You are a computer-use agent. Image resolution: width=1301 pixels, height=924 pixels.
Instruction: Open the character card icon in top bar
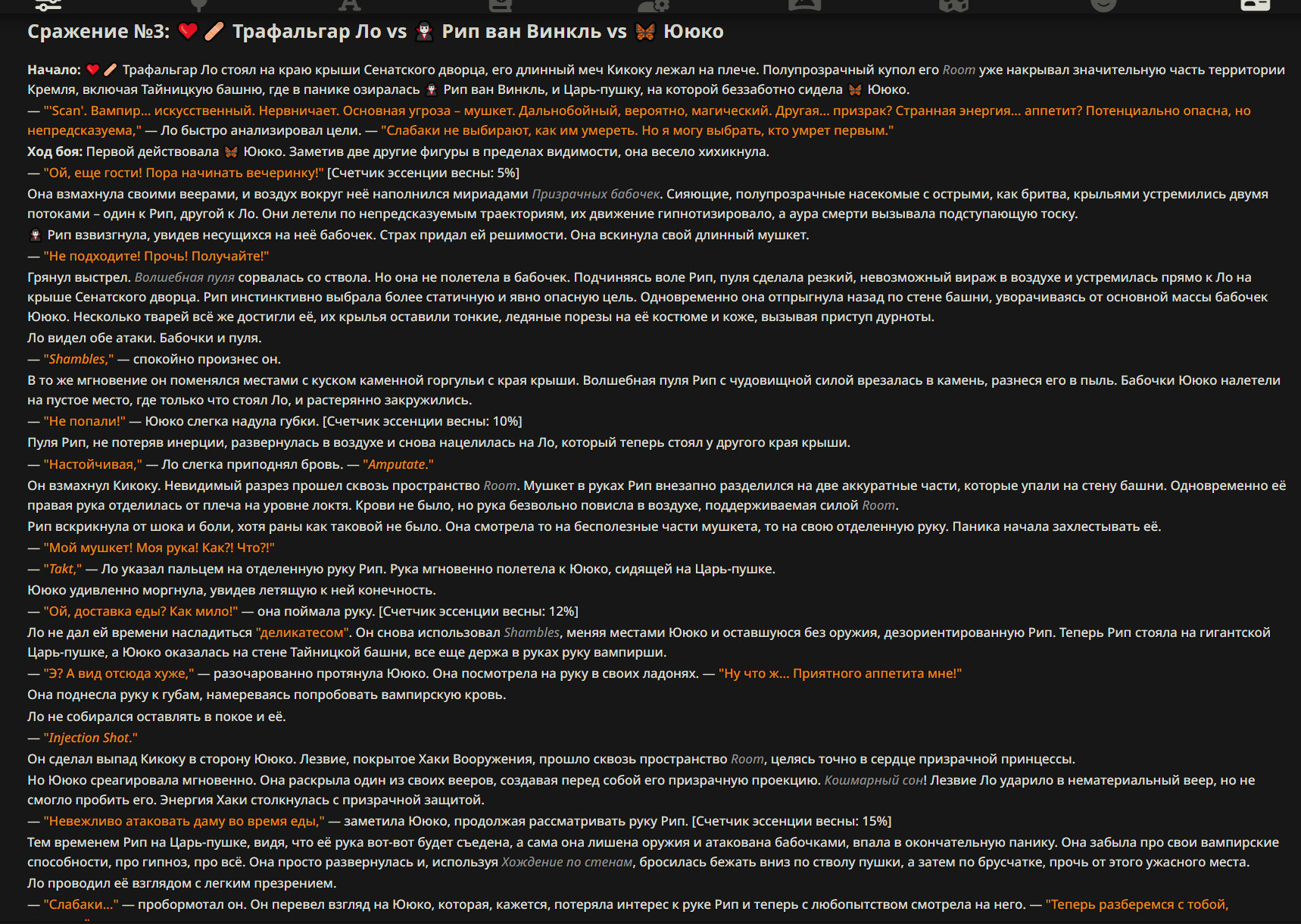(1255, 5)
